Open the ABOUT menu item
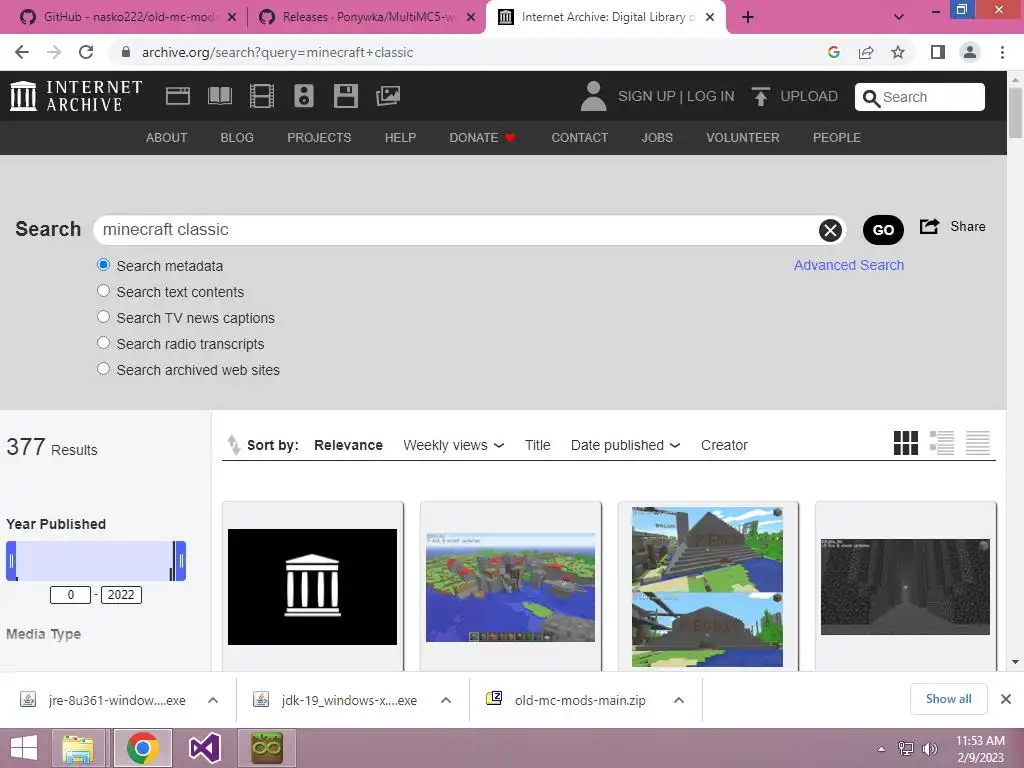Viewport: 1024px width, 768px height. [167, 138]
